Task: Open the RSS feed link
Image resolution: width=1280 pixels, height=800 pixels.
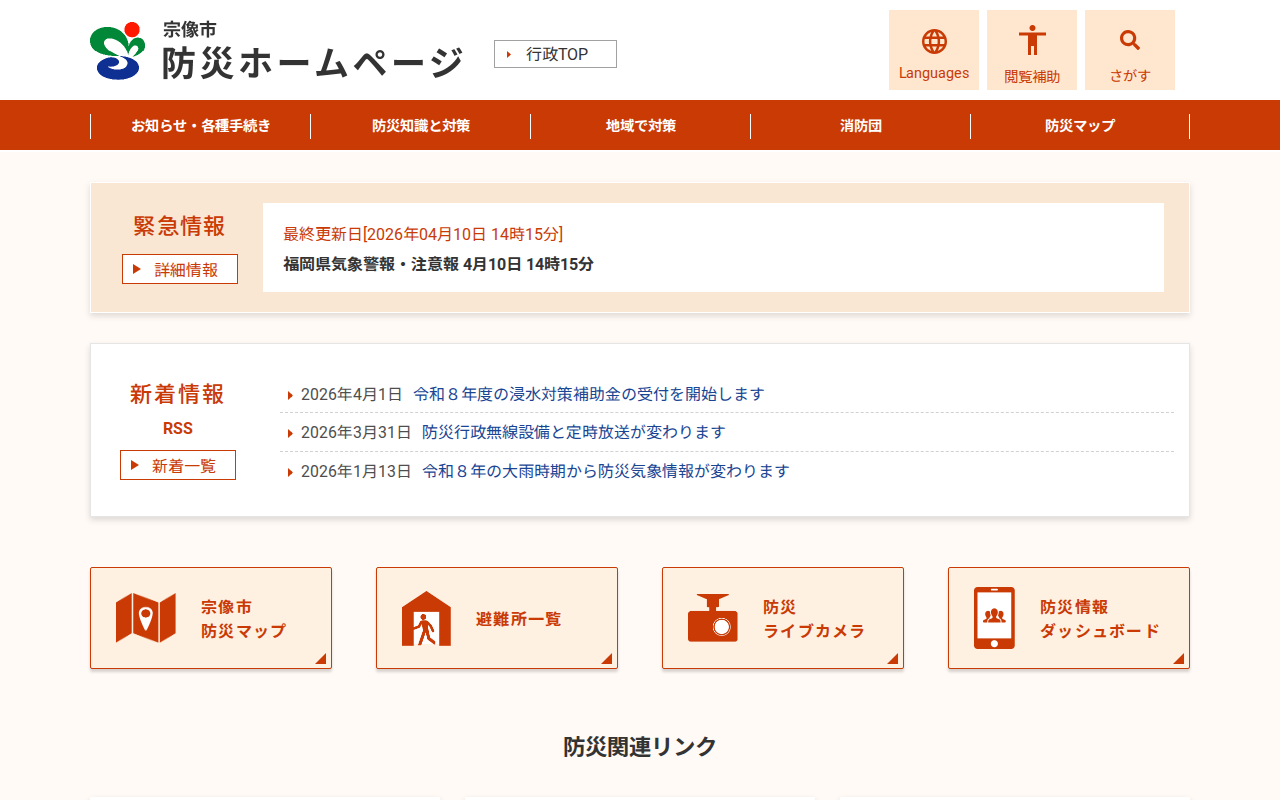Action: (x=178, y=429)
